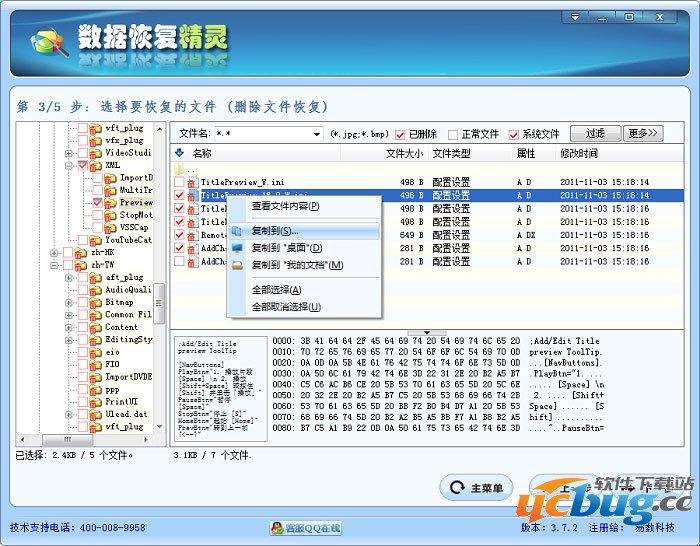The width and height of the screenshot is (700, 546).
Task: Expand the VideoStudi tree folder
Action: 69,153
